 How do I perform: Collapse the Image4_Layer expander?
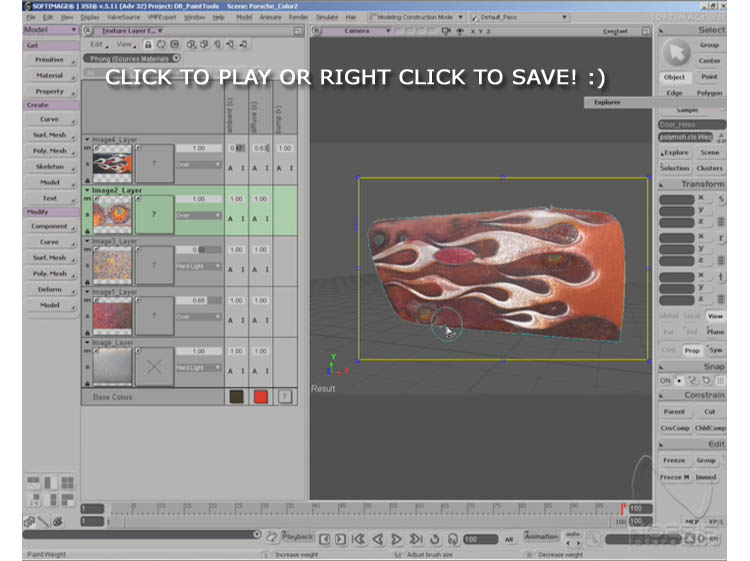[x=86, y=140]
